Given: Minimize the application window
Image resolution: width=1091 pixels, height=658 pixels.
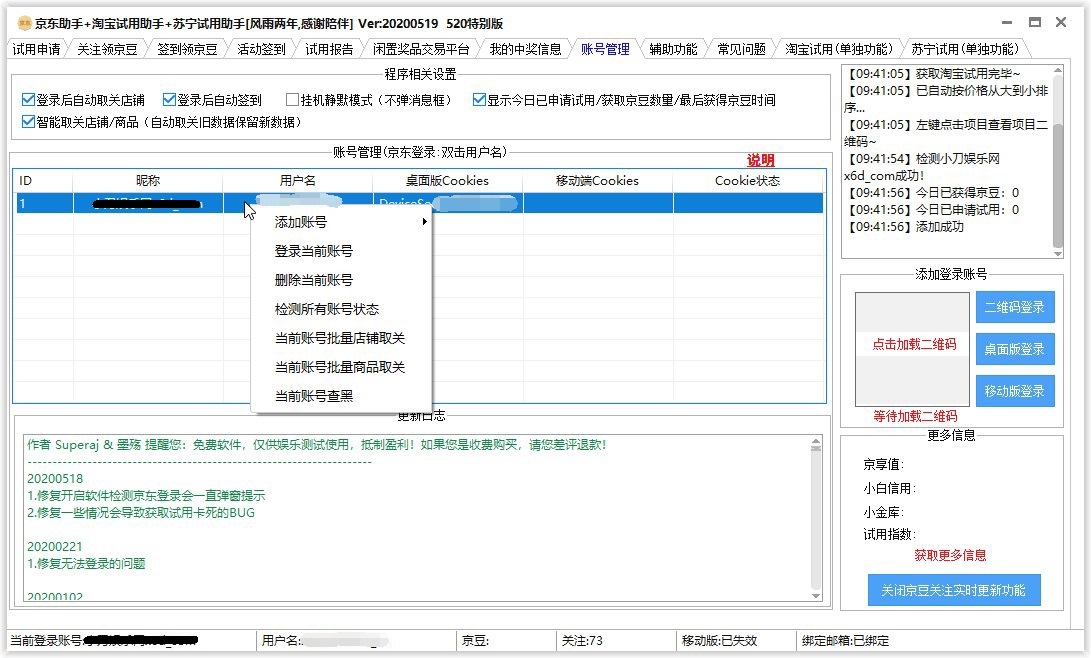Looking at the screenshot, I should pyautogui.click(x=1008, y=23).
